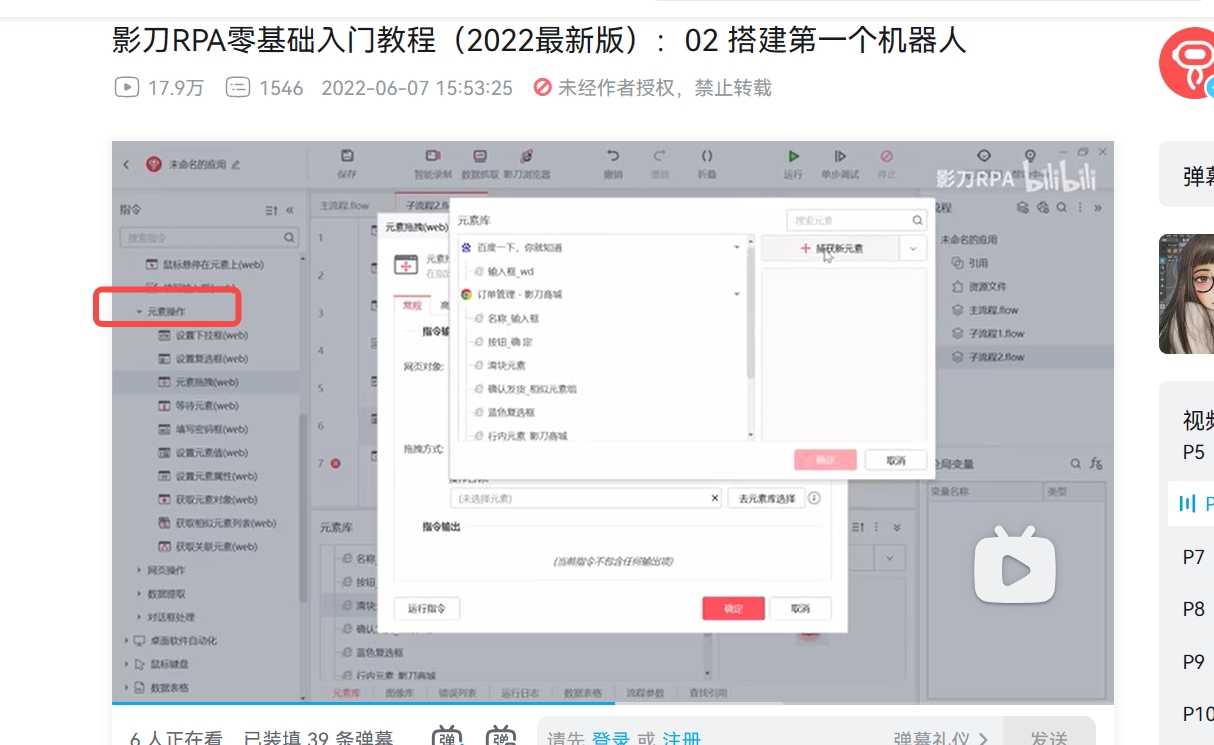
Task: Click the 单步调试 step debug icon
Action: 840,156
